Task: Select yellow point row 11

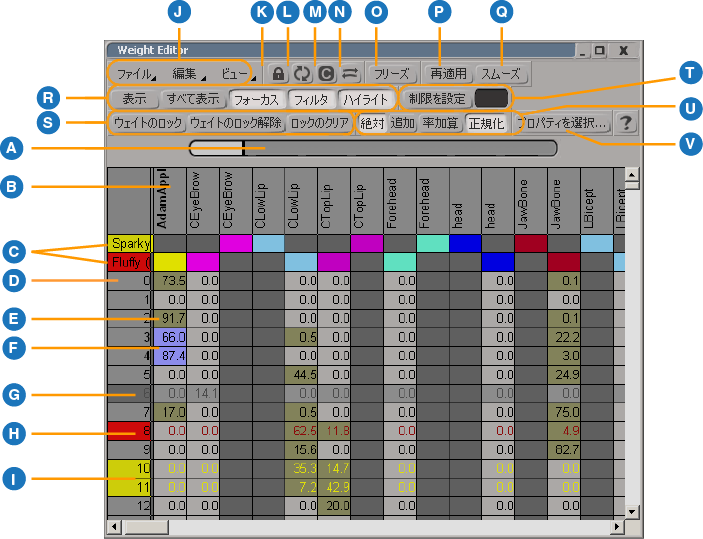Action: pos(130,487)
